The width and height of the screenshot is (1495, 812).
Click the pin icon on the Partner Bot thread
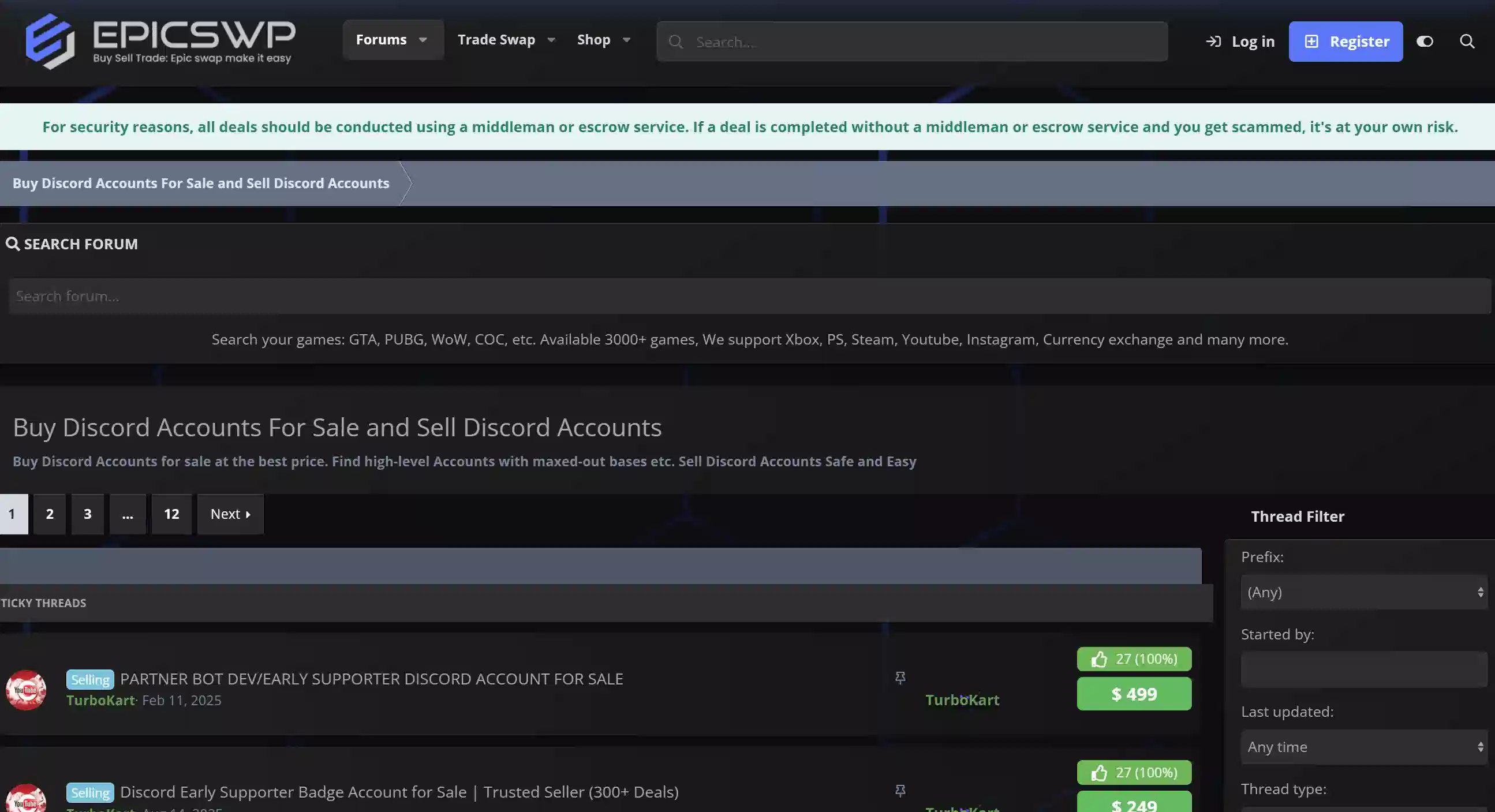(x=900, y=678)
